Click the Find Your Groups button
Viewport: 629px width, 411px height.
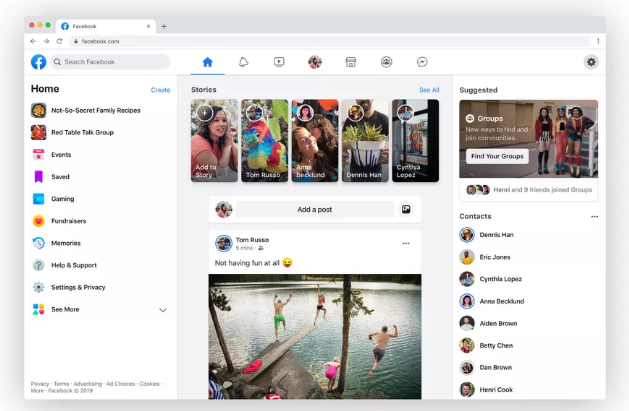click(497, 156)
